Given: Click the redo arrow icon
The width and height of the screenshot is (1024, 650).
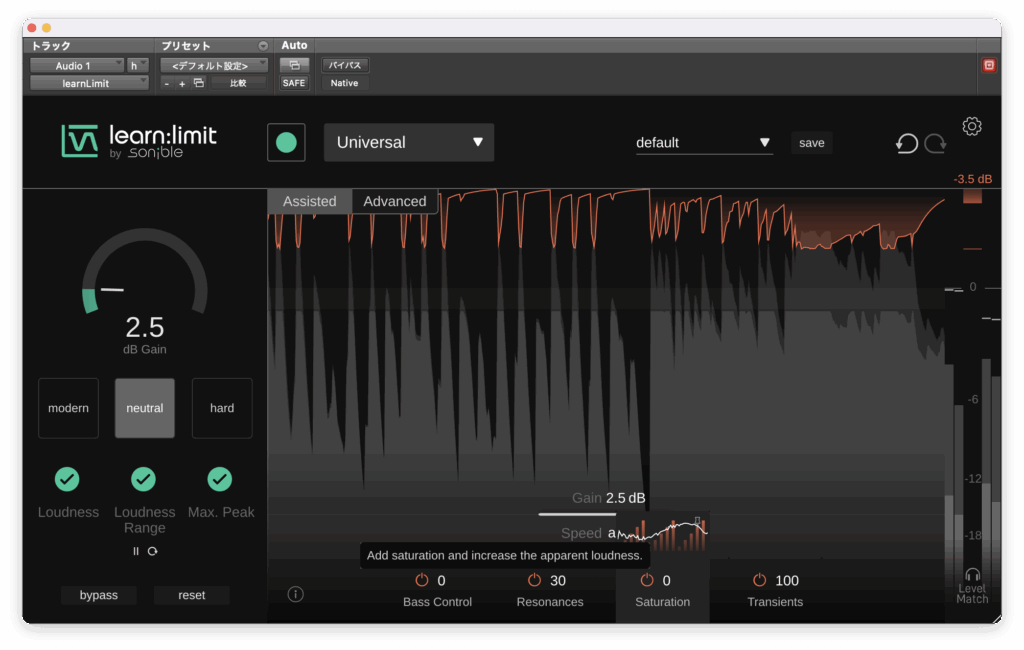Looking at the screenshot, I should coord(935,143).
